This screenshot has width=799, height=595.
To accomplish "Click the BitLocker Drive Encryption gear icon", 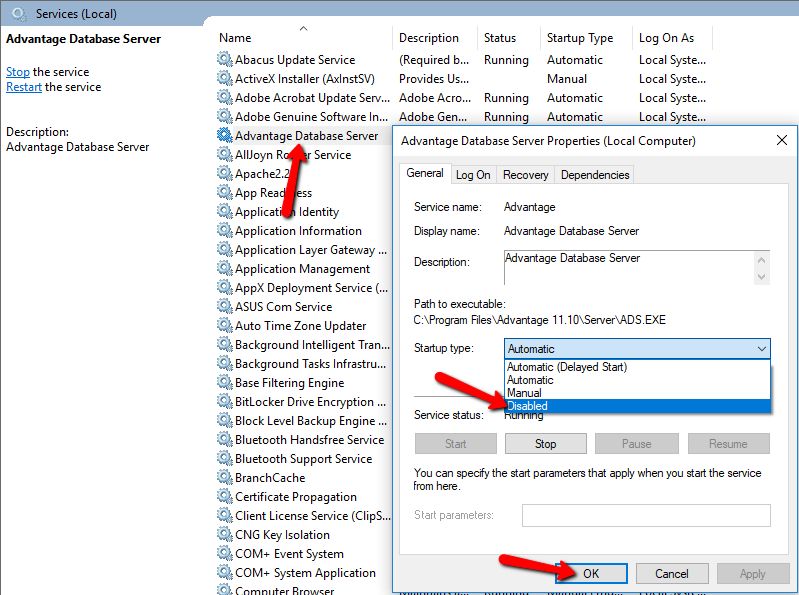I will click(x=224, y=401).
